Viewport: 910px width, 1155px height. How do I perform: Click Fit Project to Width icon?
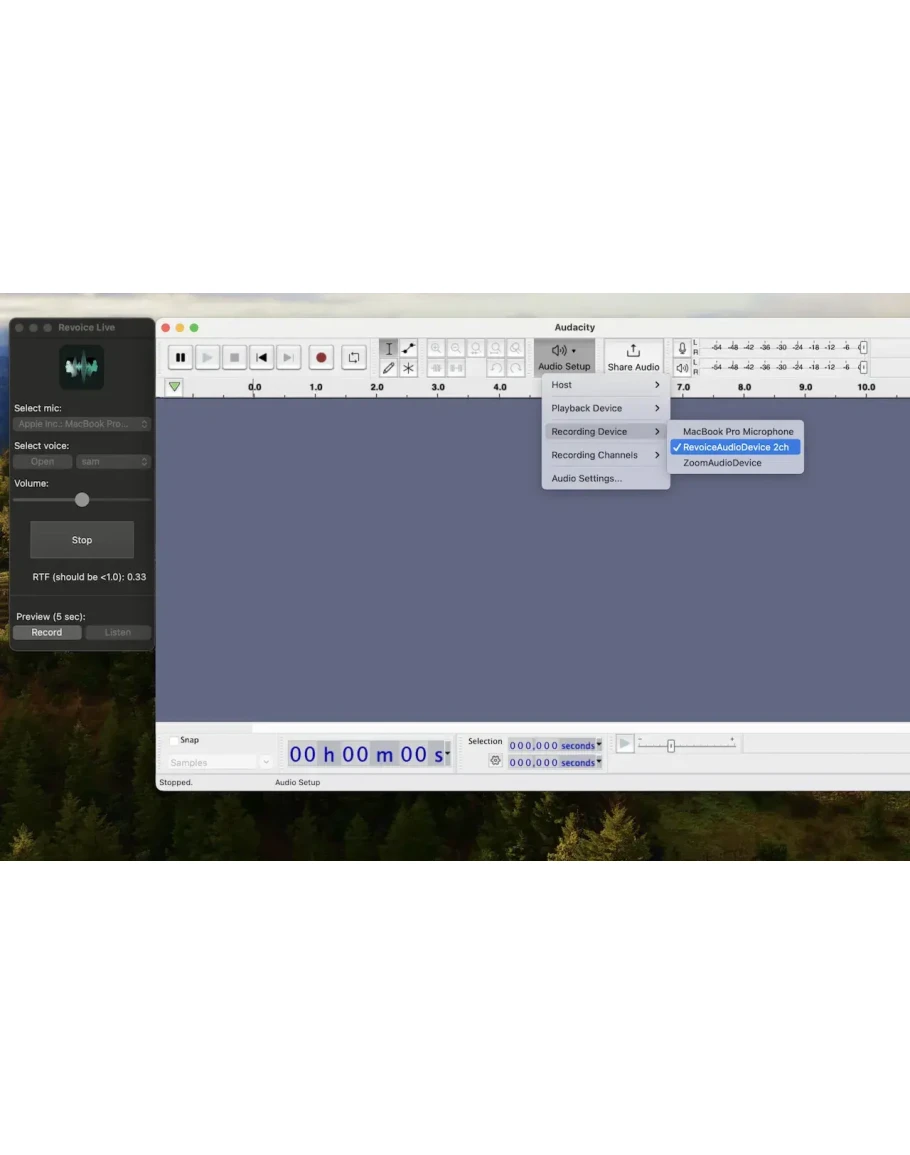tap(496, 348)
